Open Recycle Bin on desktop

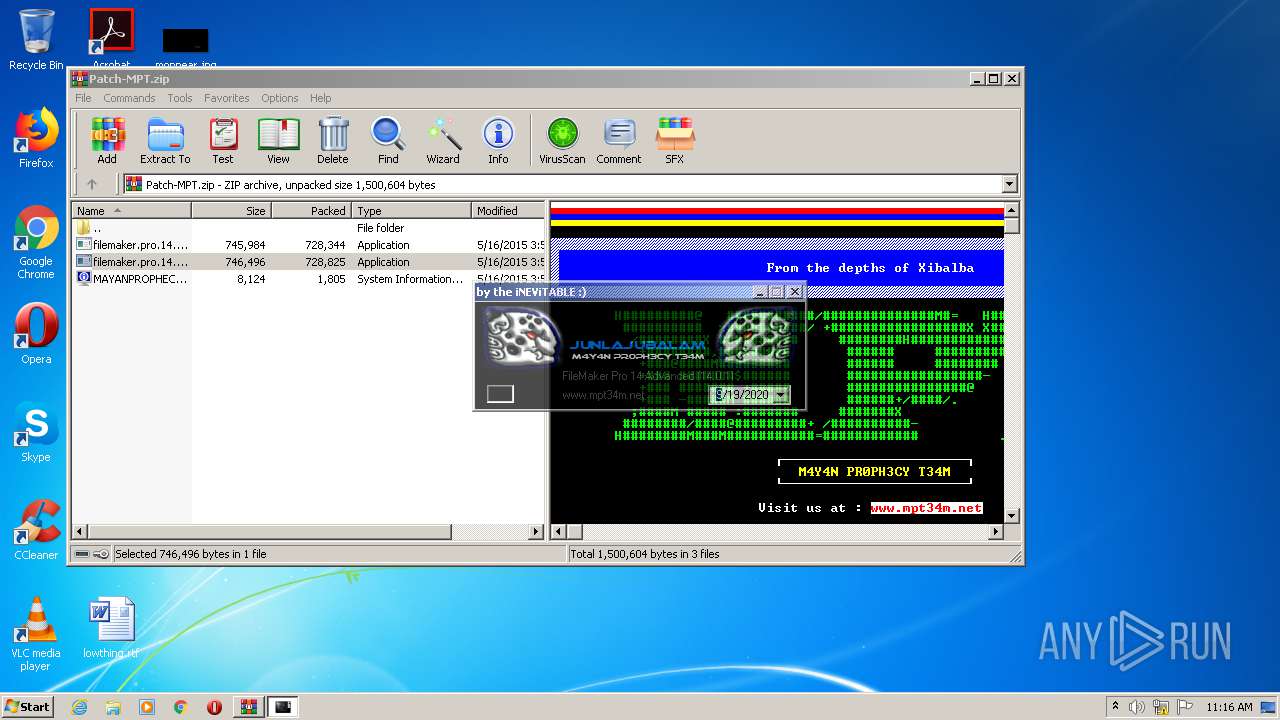click(x=36, y=40)
